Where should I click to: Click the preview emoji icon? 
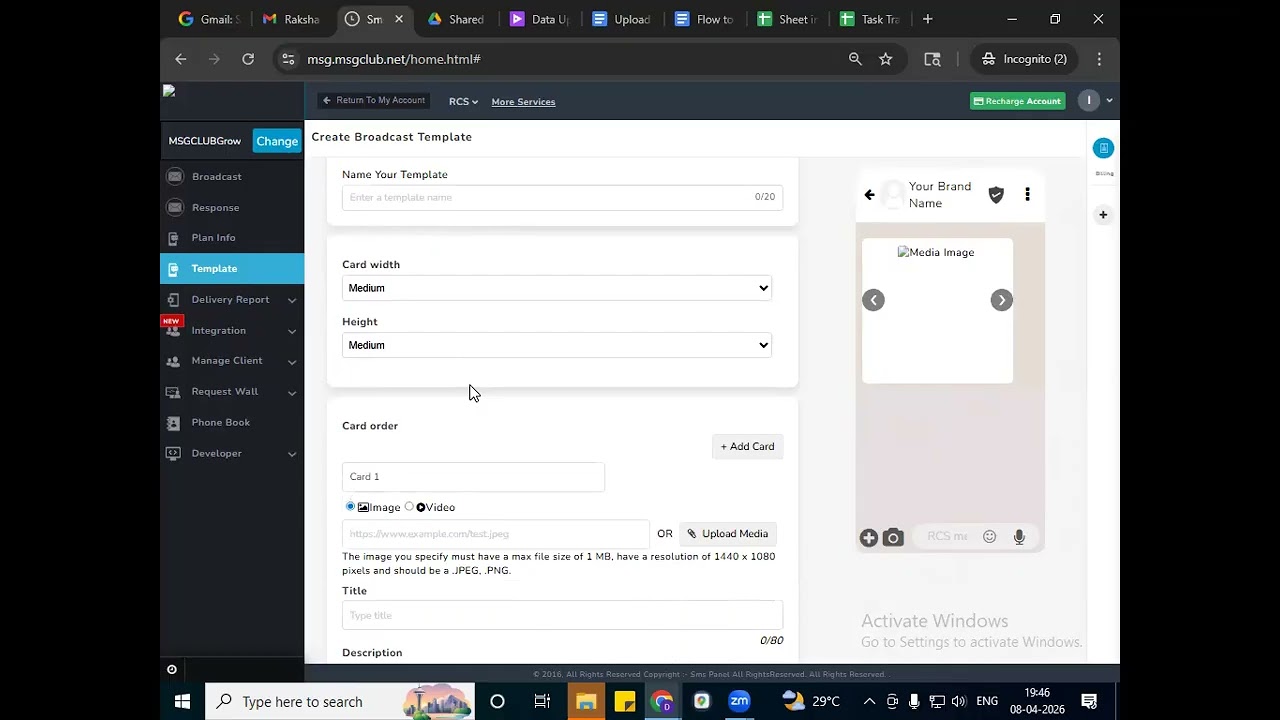tap(989, 537)
